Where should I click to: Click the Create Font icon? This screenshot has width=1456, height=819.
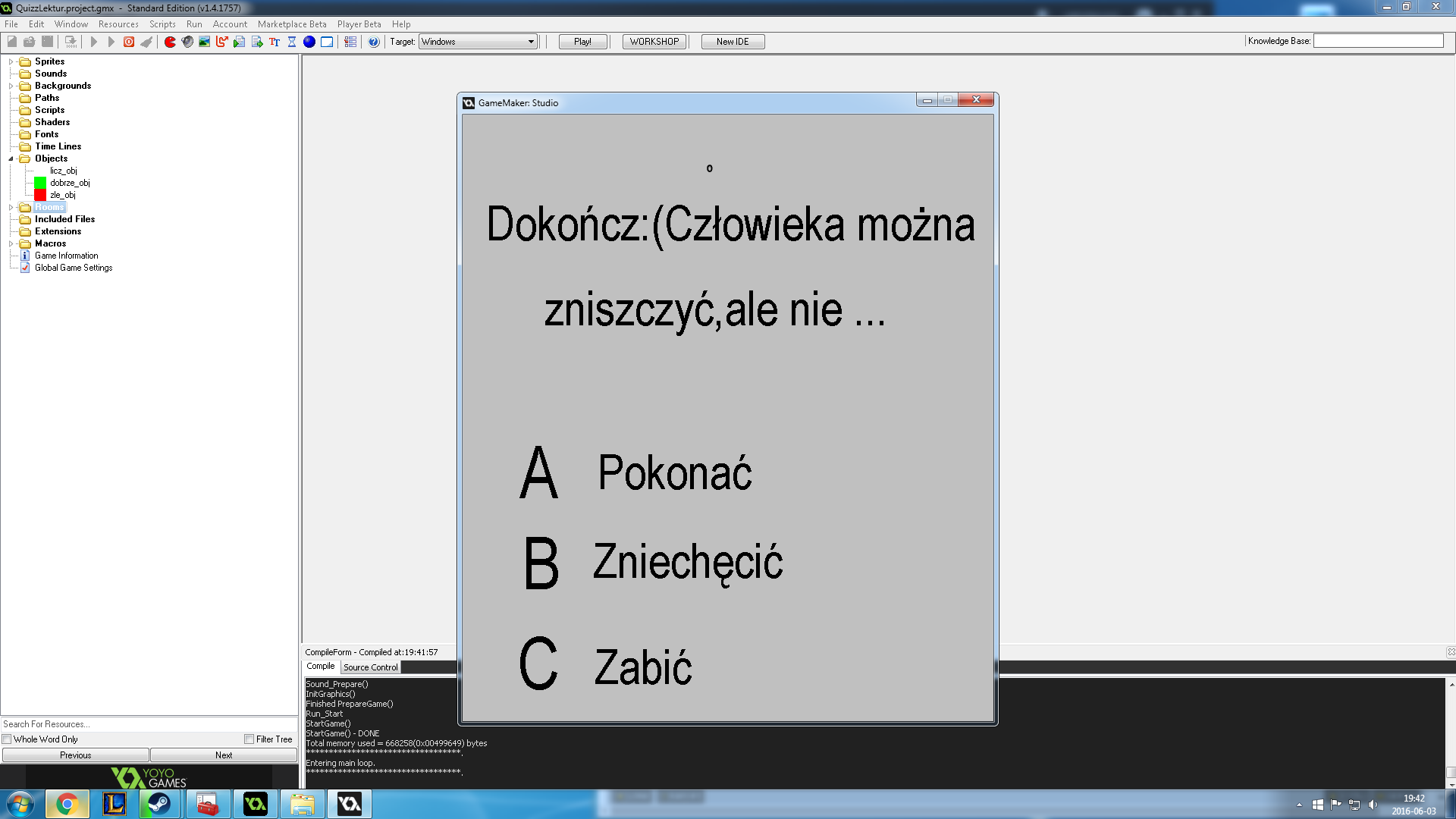pyautogui.click(x=275, y=42)
